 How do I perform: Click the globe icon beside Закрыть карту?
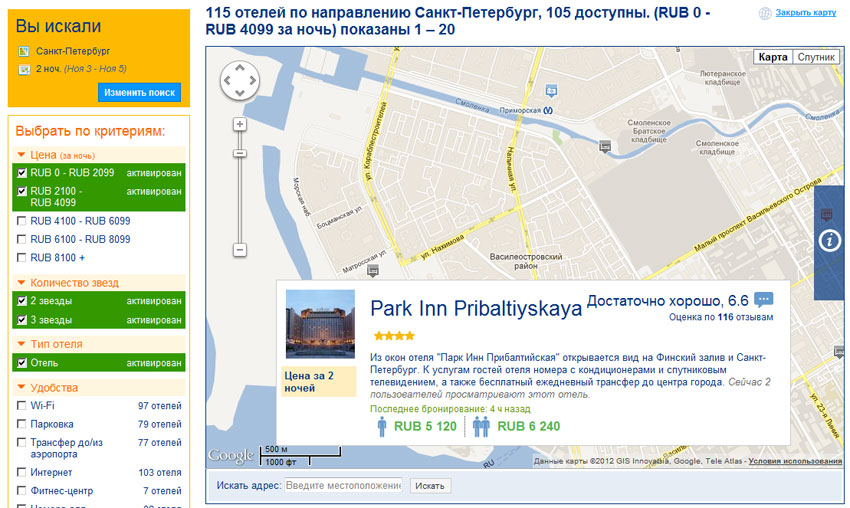pos(765,13)
